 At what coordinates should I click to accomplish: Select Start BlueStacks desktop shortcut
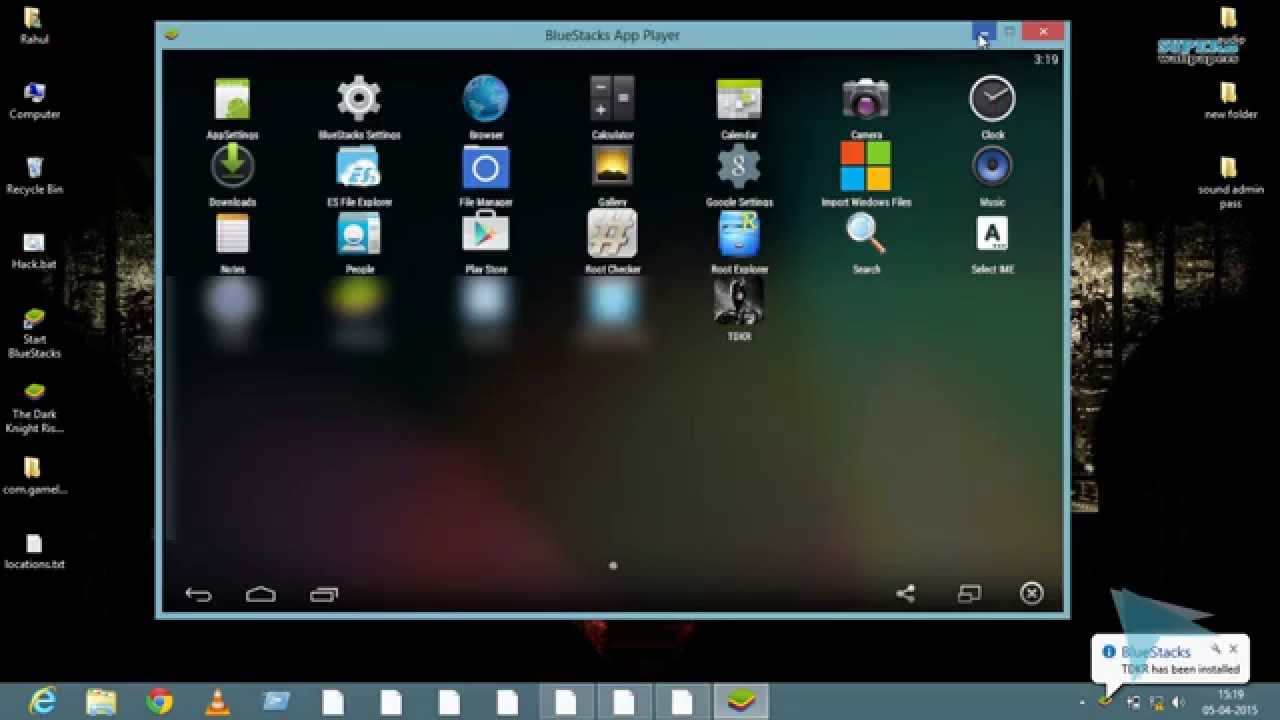(x=34, y=332)
